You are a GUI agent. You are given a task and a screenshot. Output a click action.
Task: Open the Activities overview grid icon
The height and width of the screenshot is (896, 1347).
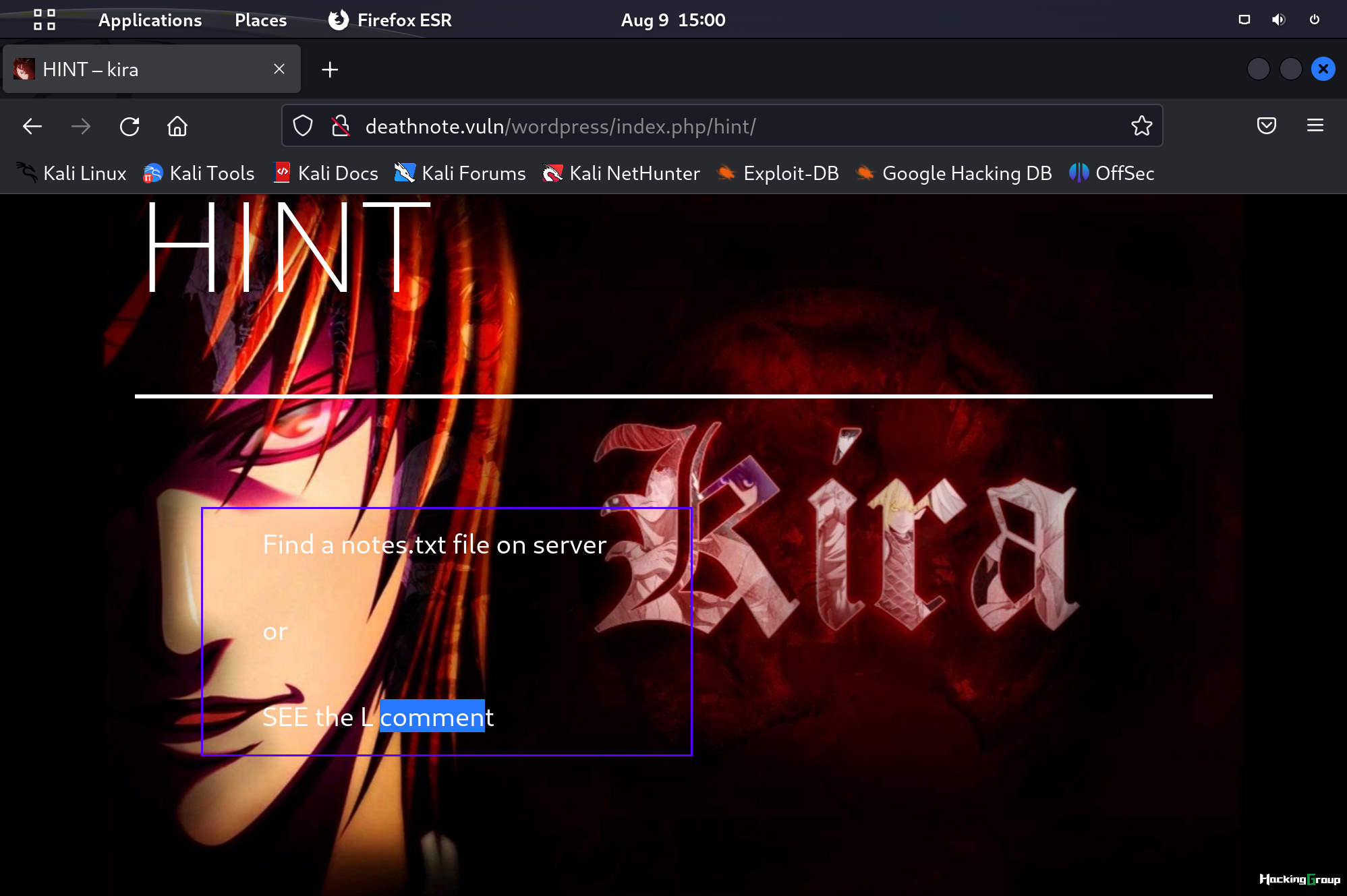[x=45, y=20]
